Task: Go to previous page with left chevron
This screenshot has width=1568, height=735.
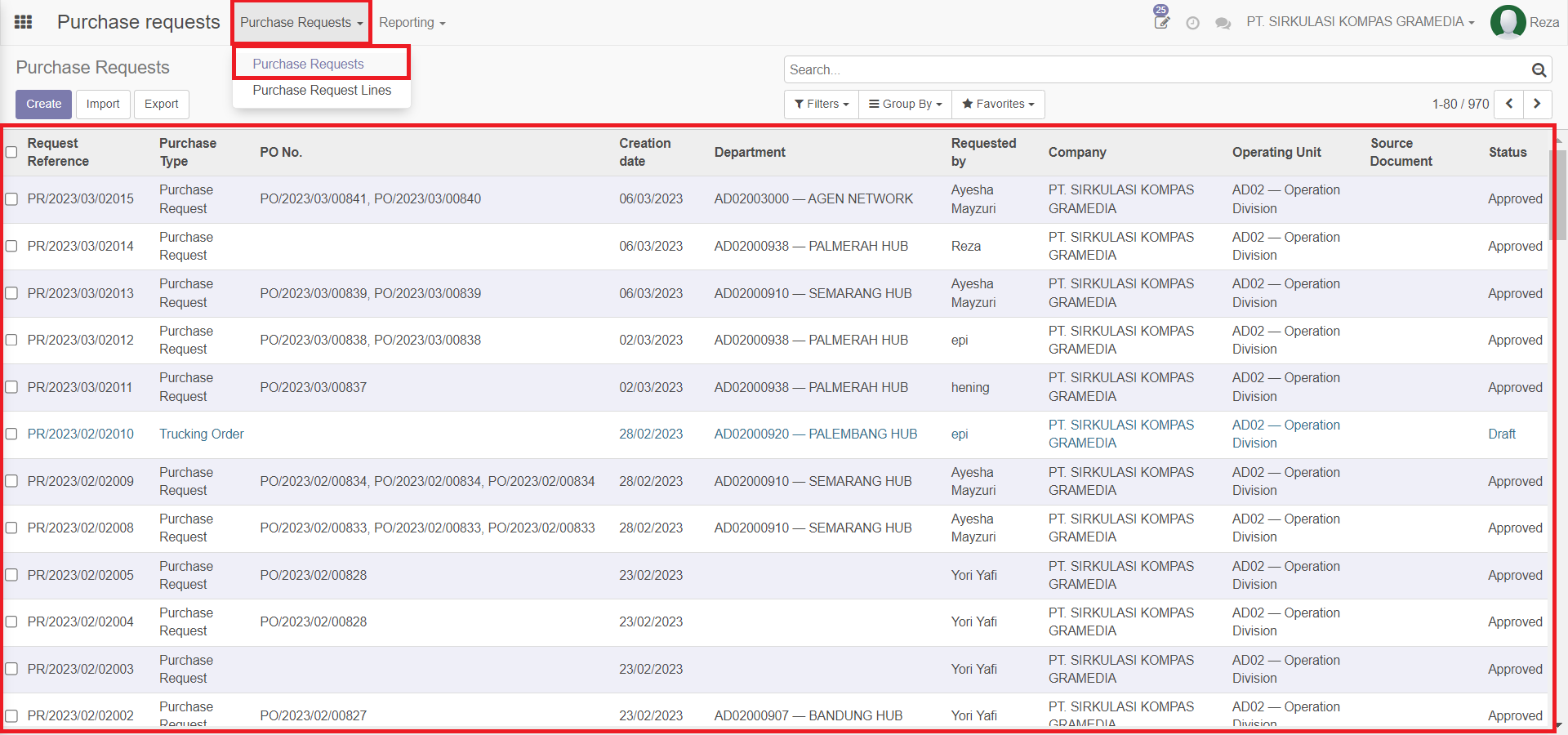Action: pos(1509,104)
